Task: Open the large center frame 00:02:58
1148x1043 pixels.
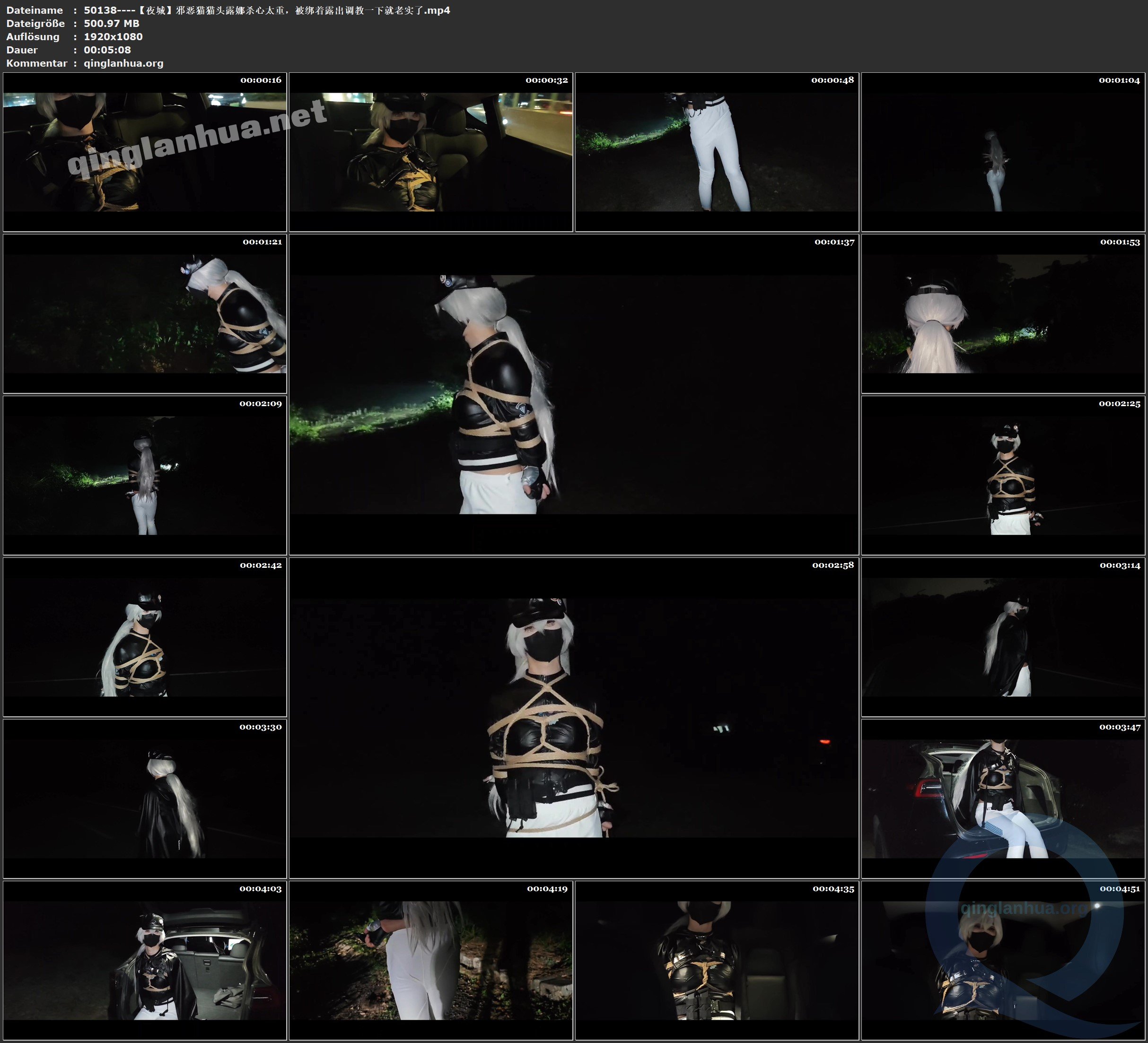Action: 573,717
